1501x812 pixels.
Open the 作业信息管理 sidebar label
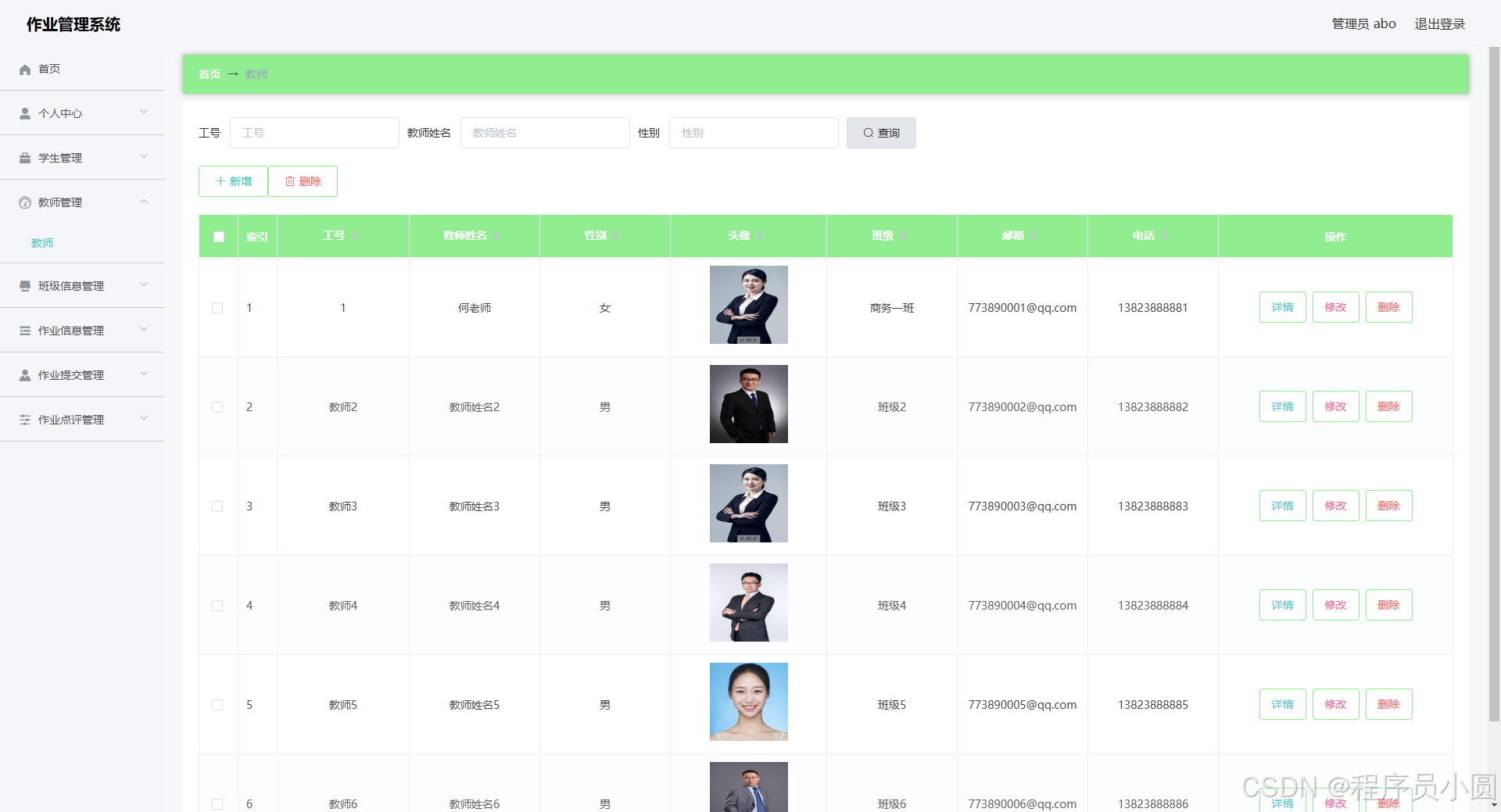click(71, 331)
